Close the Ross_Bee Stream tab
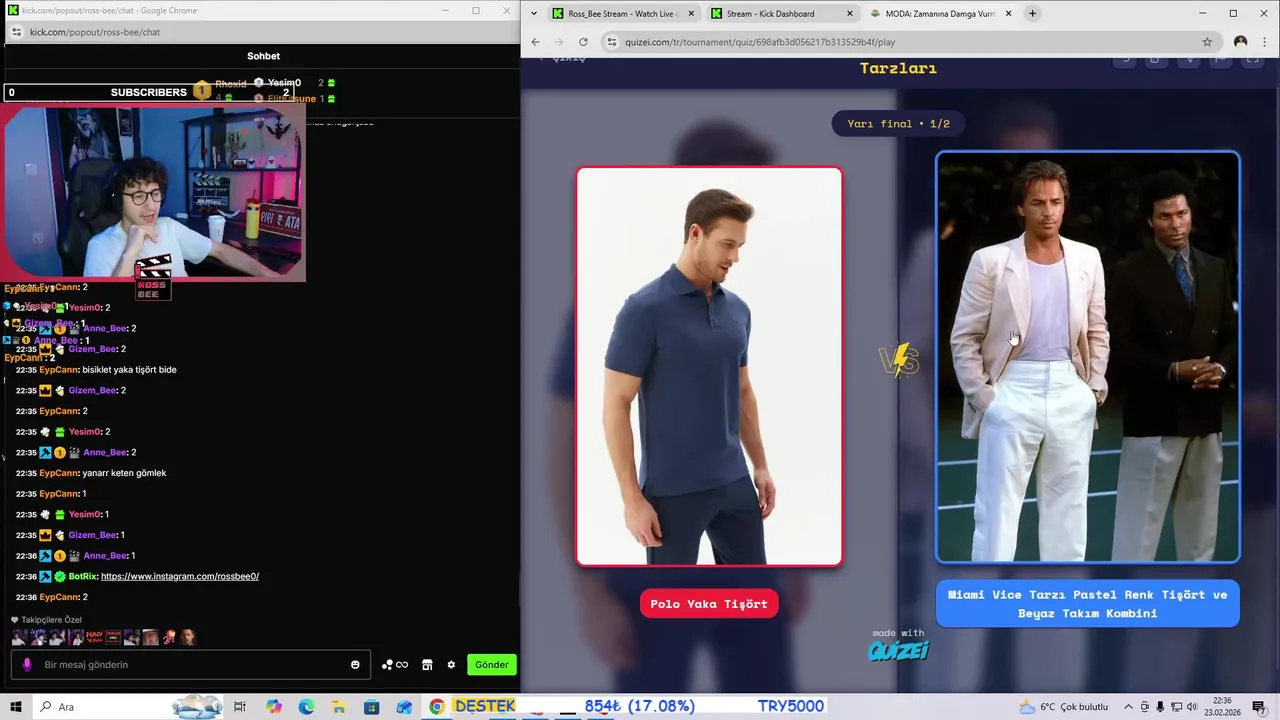The height and width of the screenshot is (720, 1280). pyautogui.click(x=691, y=14)
